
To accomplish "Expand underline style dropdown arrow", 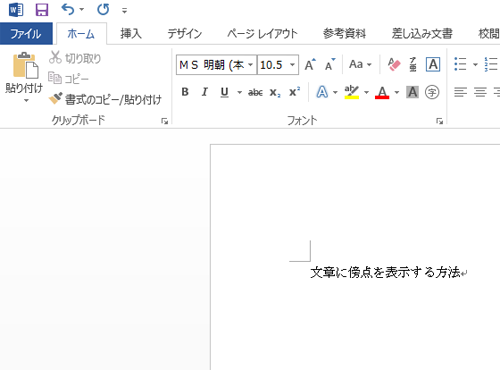I will [239, 92].
